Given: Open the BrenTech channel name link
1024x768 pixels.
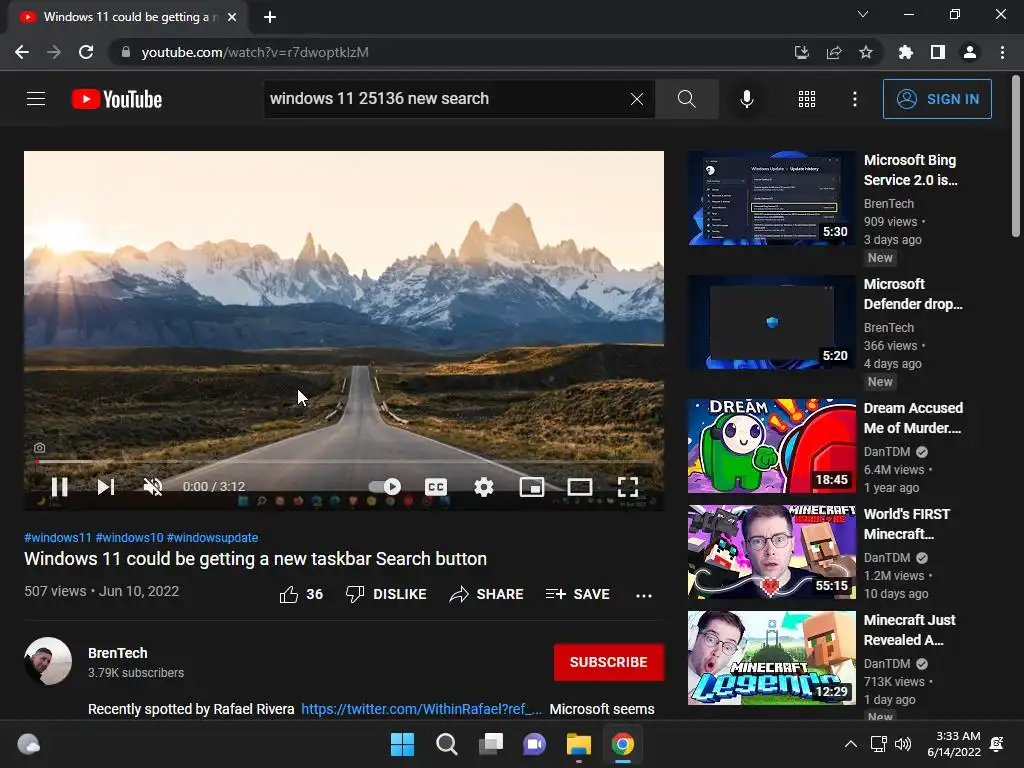Looking at the screenshot, I should click(x=118, y=653).
